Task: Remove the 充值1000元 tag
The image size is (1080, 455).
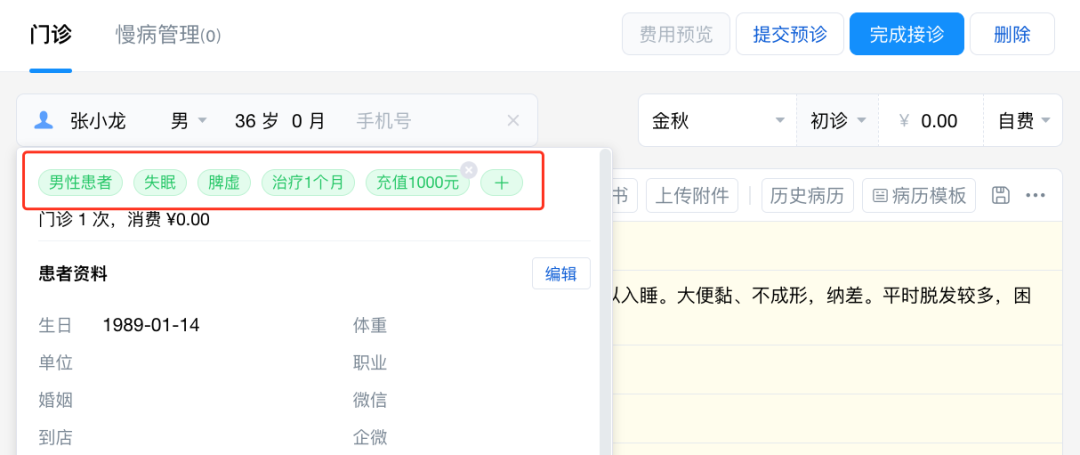Action: coord(468,170)
